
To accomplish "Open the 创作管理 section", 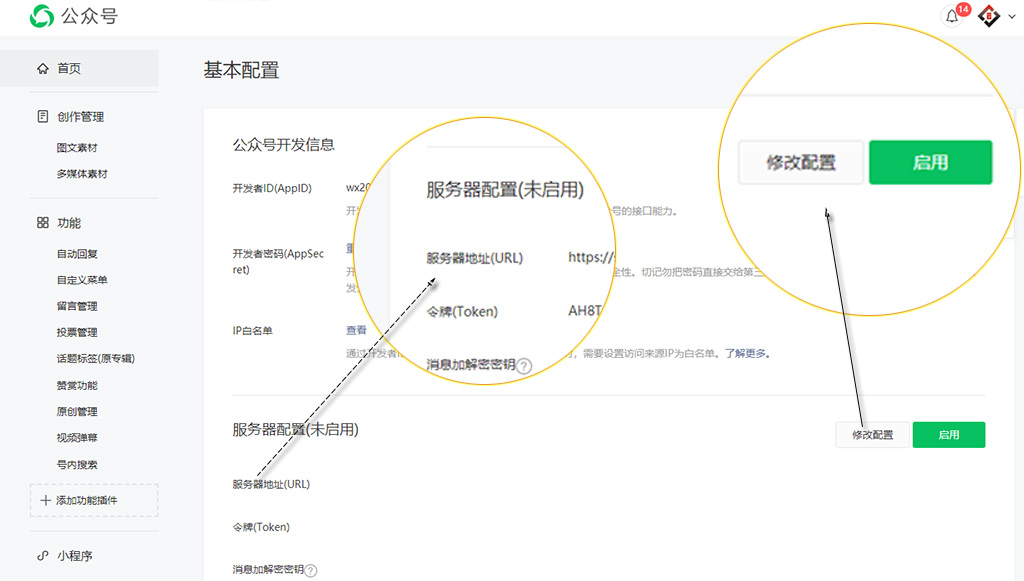I will [80, 117].
